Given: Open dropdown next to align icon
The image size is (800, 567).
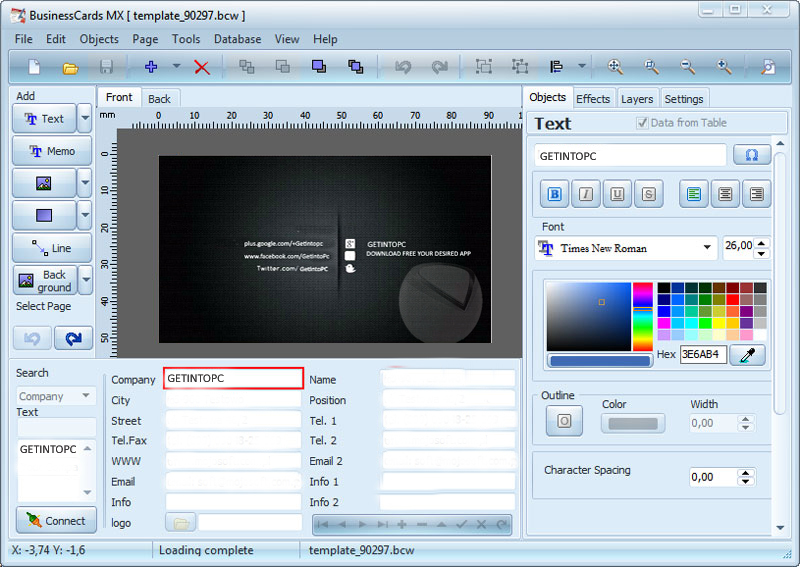Looking at the screenshot, I should [582, 66].
